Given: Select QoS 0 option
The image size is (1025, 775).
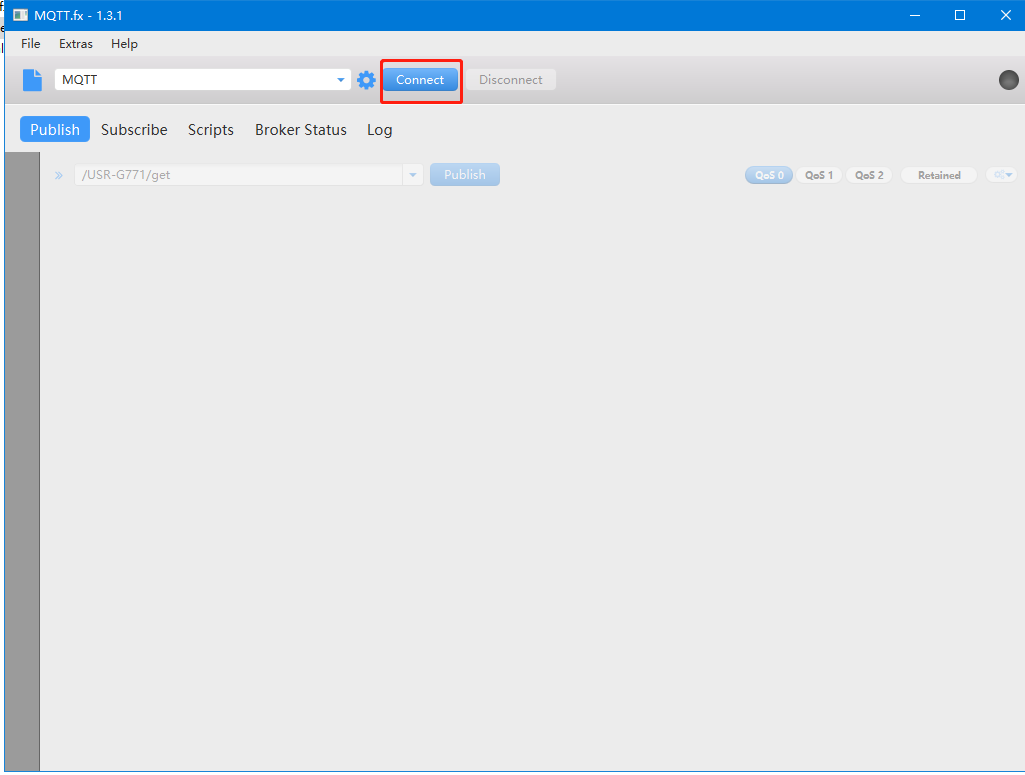Looking at the screenshot, I should (769, 175).
